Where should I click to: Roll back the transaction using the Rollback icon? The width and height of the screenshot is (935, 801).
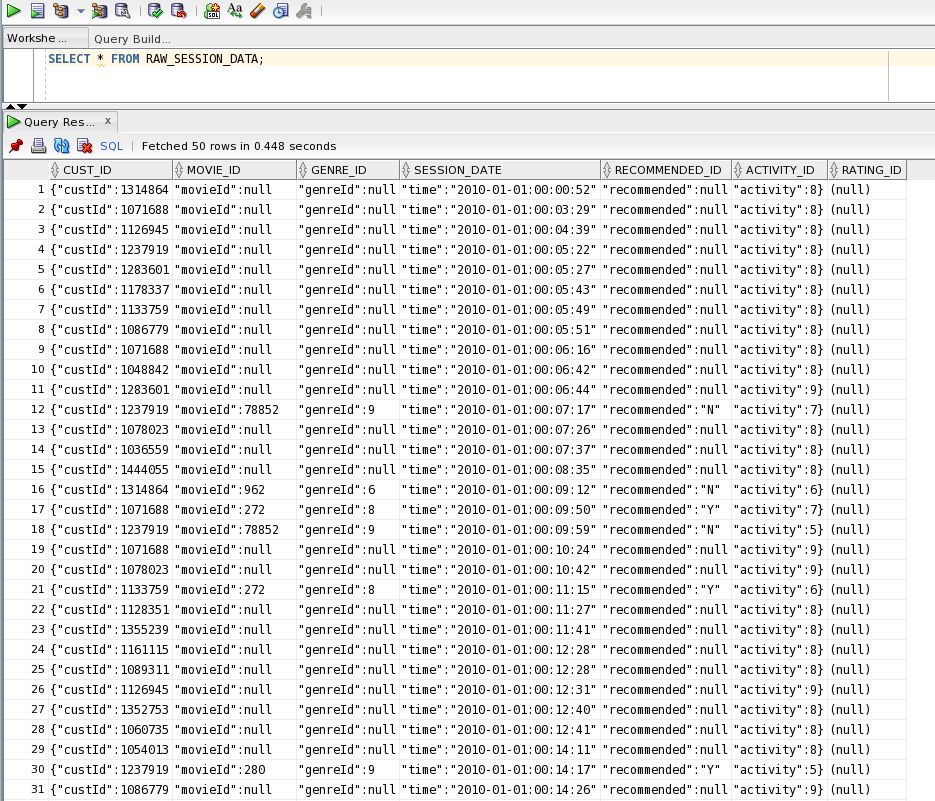178,11
